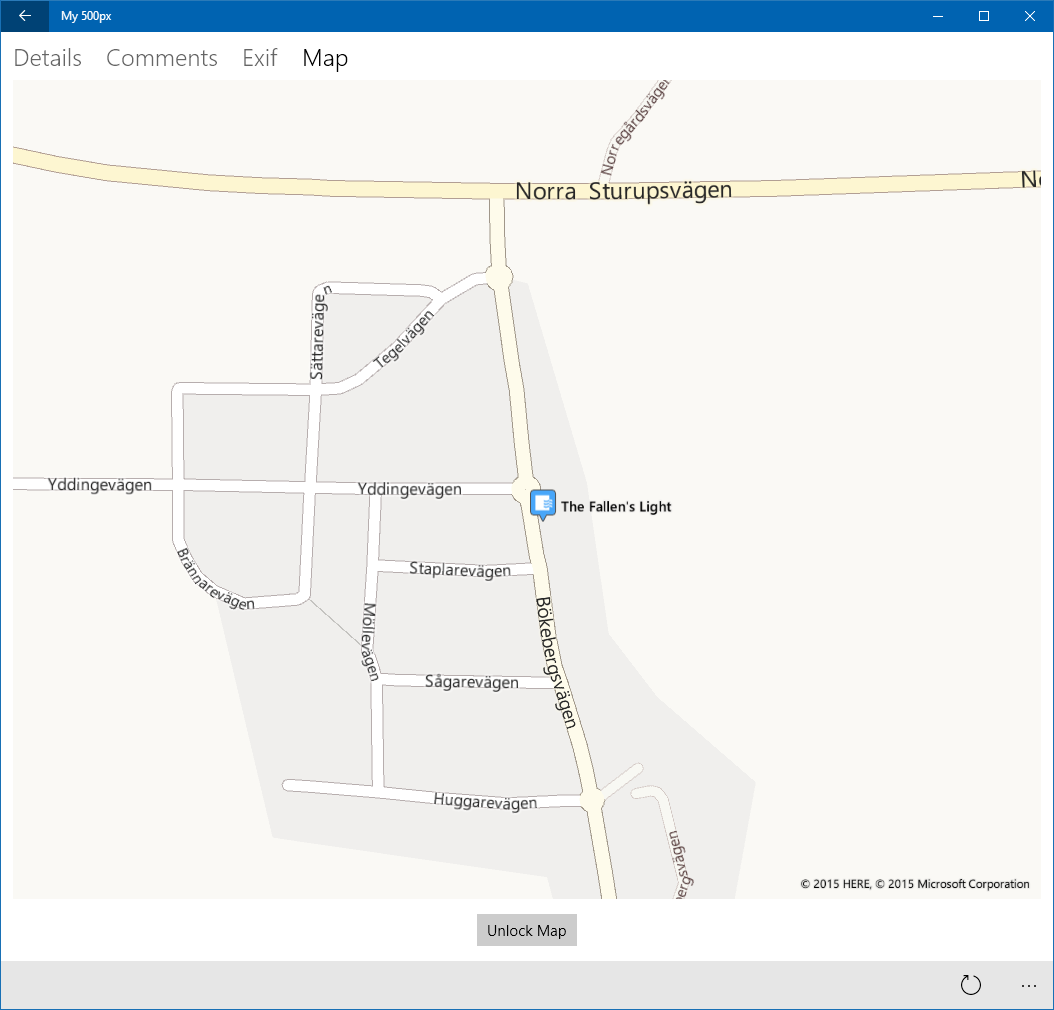Click the HERE Microsoft copyright notice
Viewport: 1054px width, 1010px height.
[915, 884]
